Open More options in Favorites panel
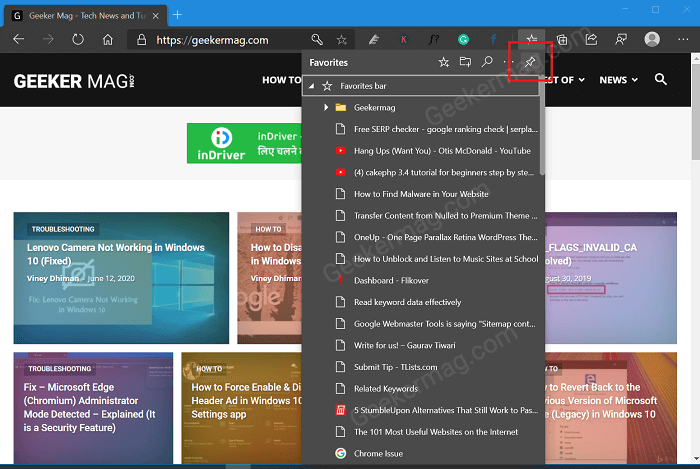The width and height of the screenshot is (700, 469). [508, 62]
